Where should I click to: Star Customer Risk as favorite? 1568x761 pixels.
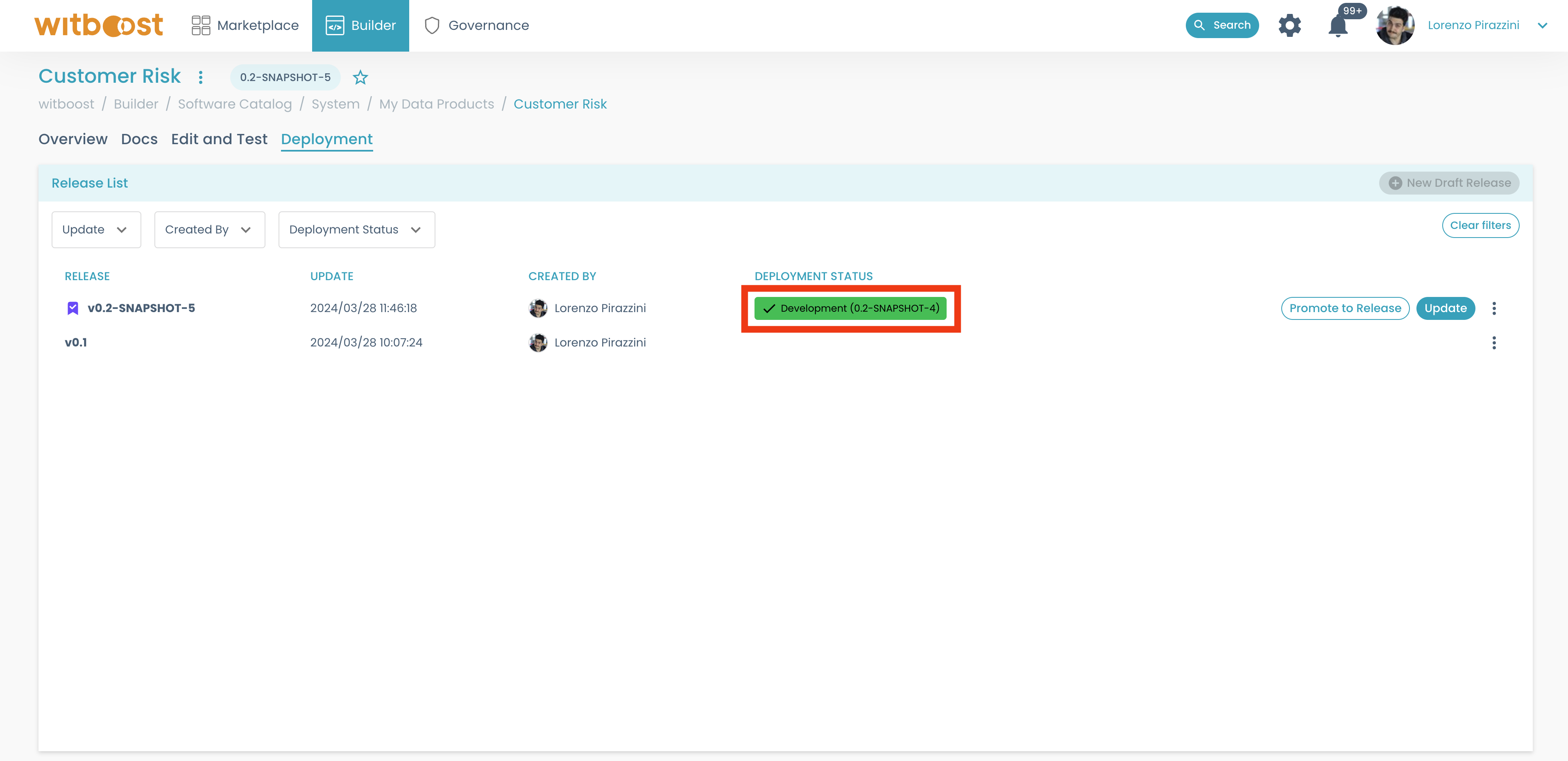[360, 77]
